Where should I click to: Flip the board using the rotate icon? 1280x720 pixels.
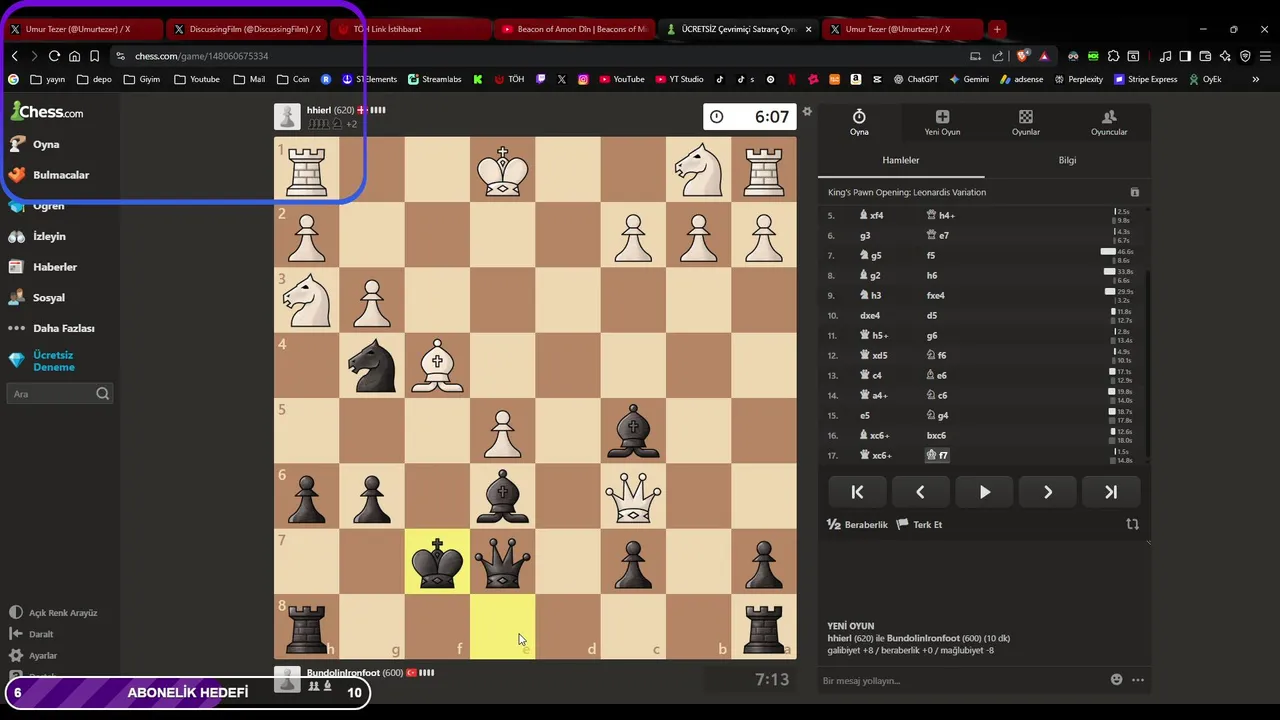(1132, 524)
